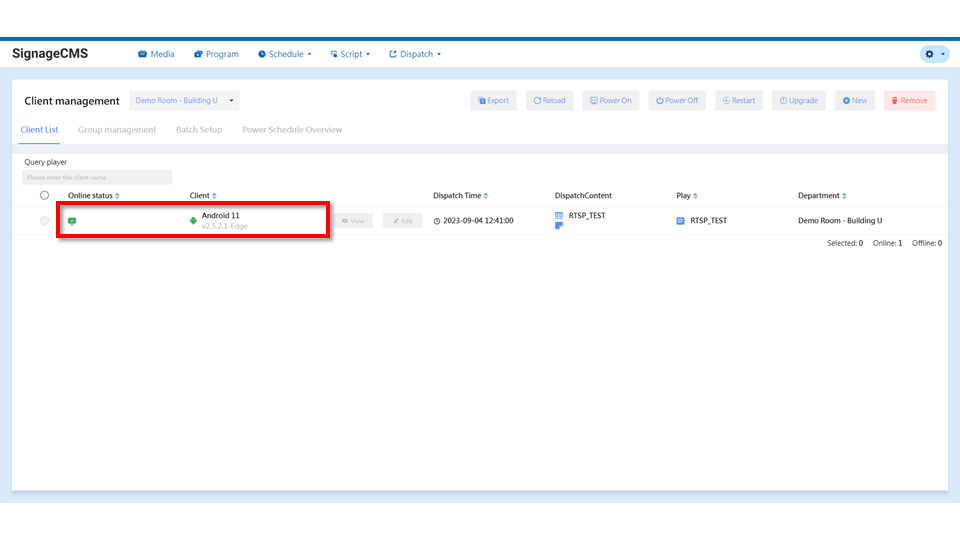The image size is (960, 540).
Task: Click the green online status icon
Action: (72, 221)
